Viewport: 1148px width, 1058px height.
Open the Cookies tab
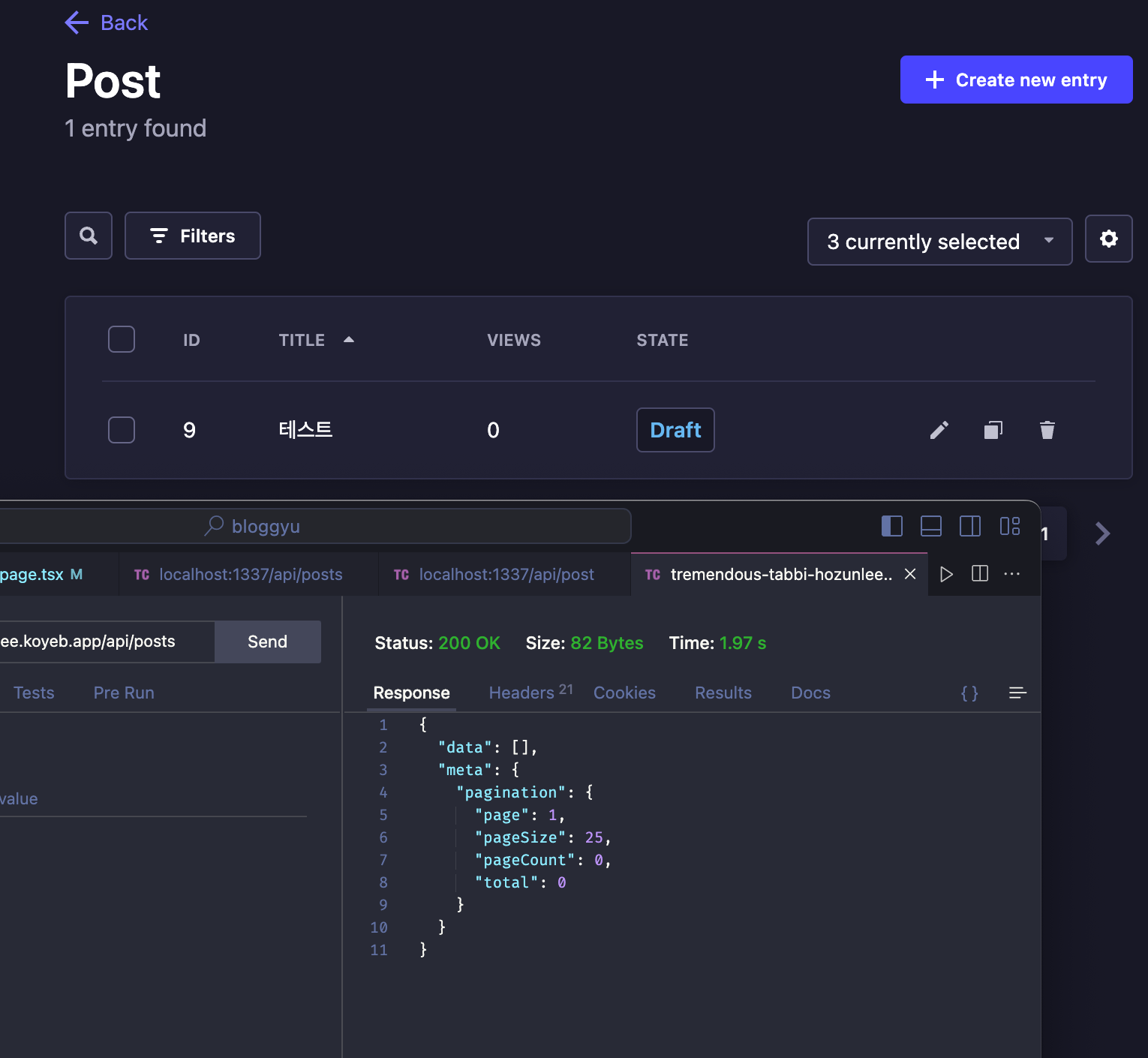click(624, 693)
